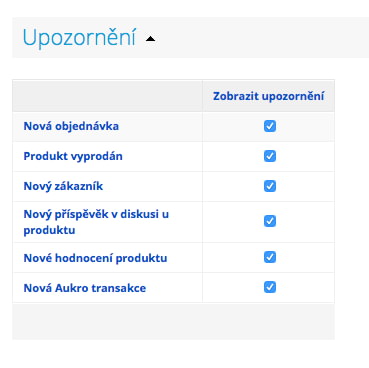Select the Produkt vyprodán row label
This screenshot has width=369, height=368.
pos(73,156)
